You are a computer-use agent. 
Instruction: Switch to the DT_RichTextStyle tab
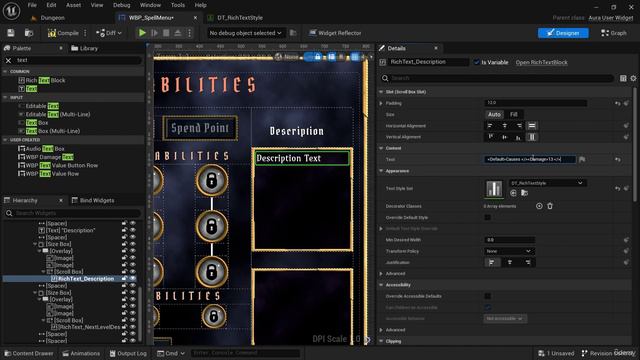[x=240, y=18]
